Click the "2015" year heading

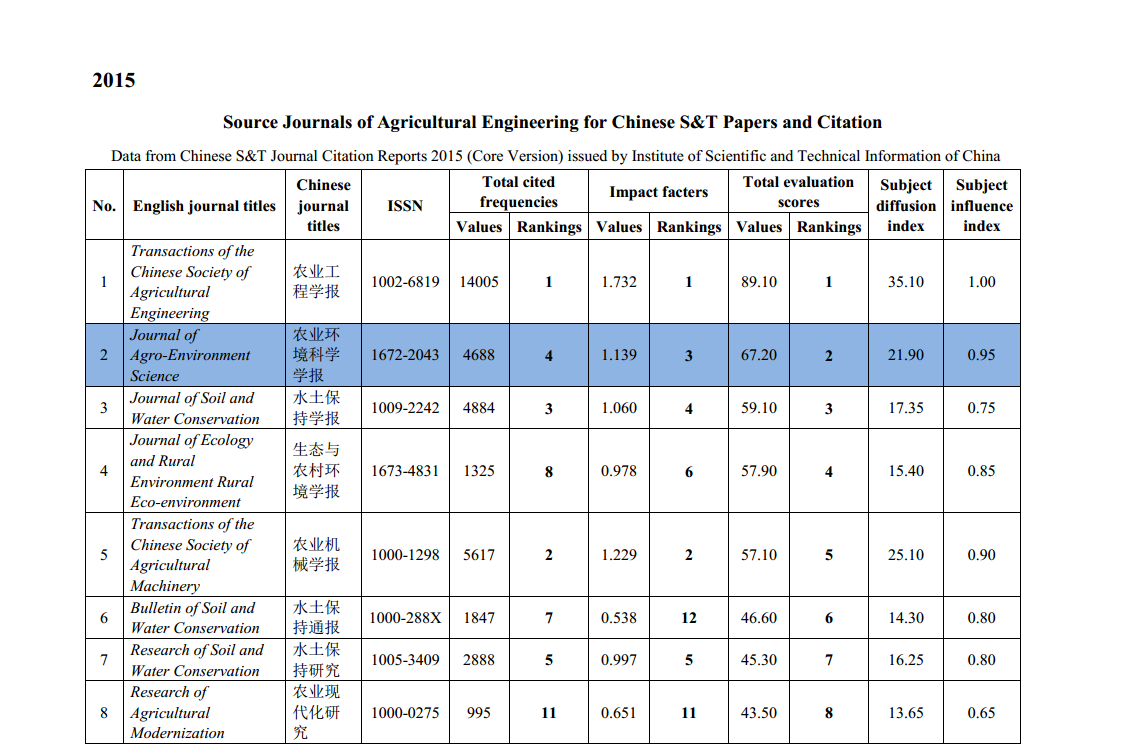point(113,80)
